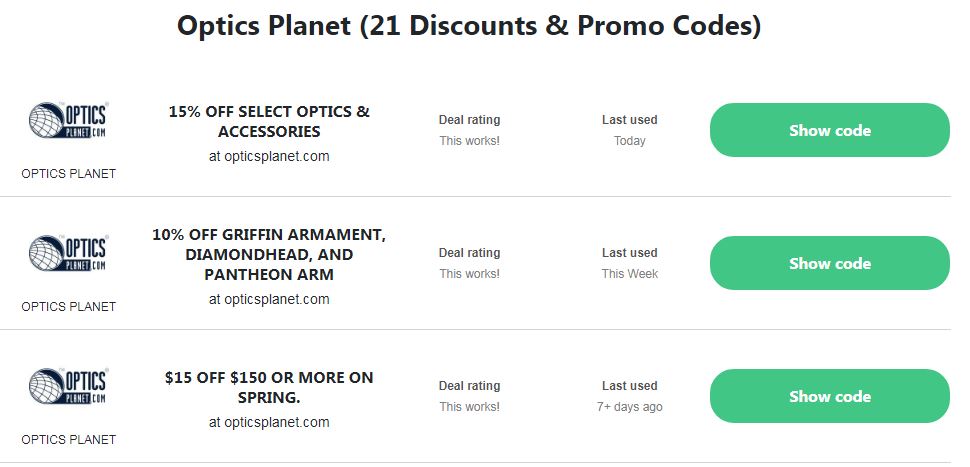This screenshot has height=467, width=970.
Task: Click the Optics Planet store name under second logo
Action: tap(68, 307)
